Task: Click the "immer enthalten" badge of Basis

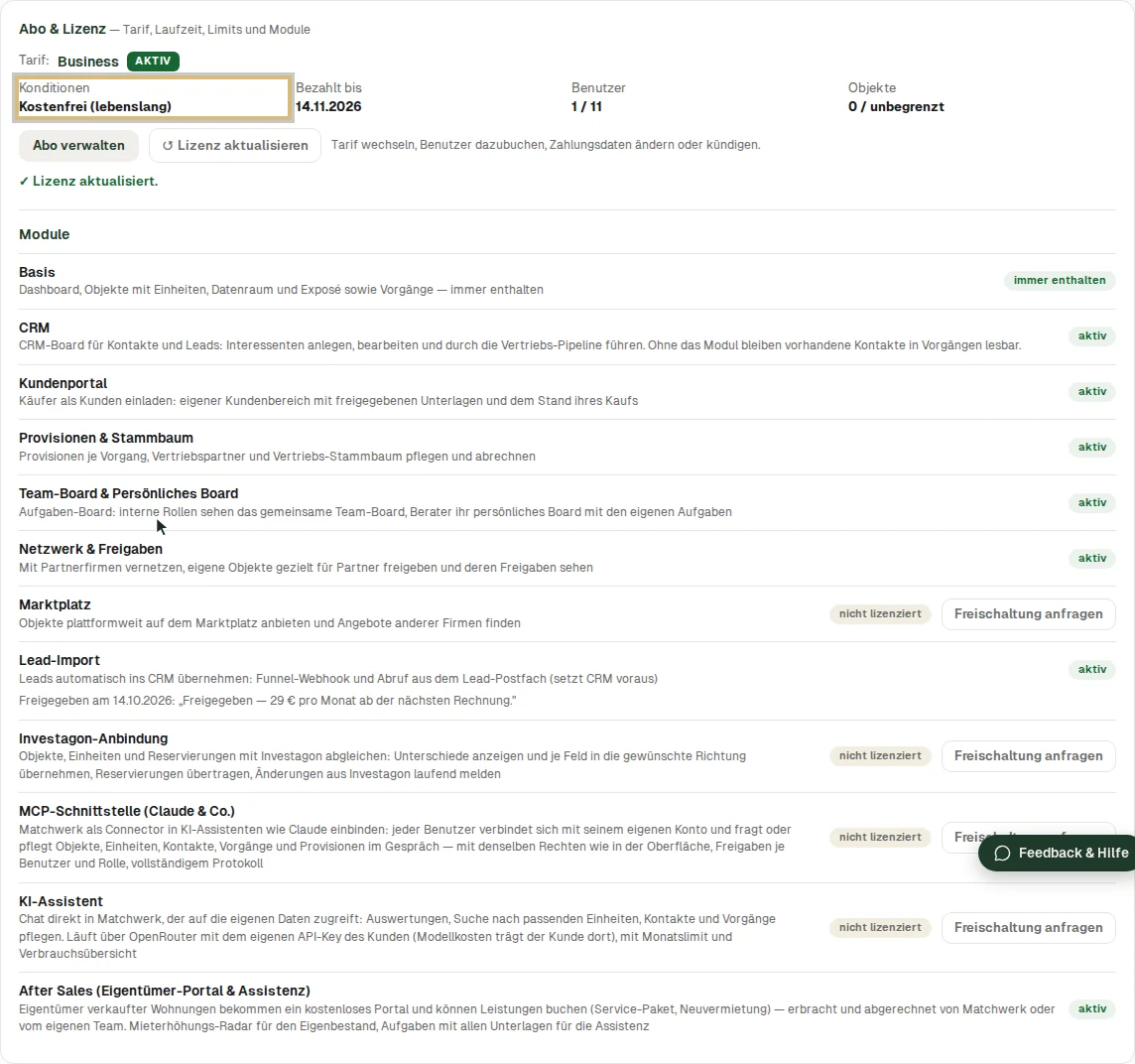Action: (1059, 280)
